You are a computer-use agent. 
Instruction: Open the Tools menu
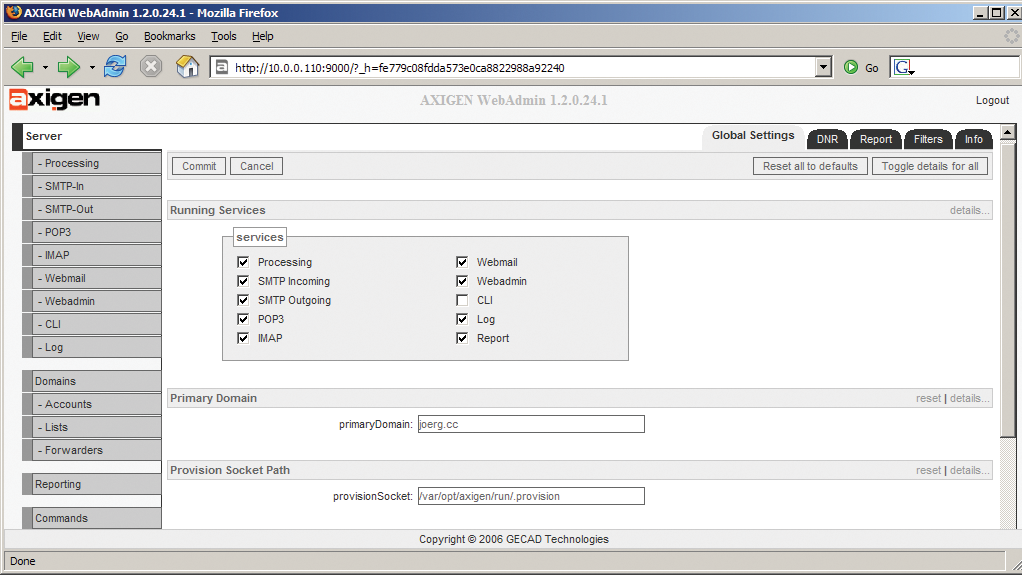coord(224,36)
